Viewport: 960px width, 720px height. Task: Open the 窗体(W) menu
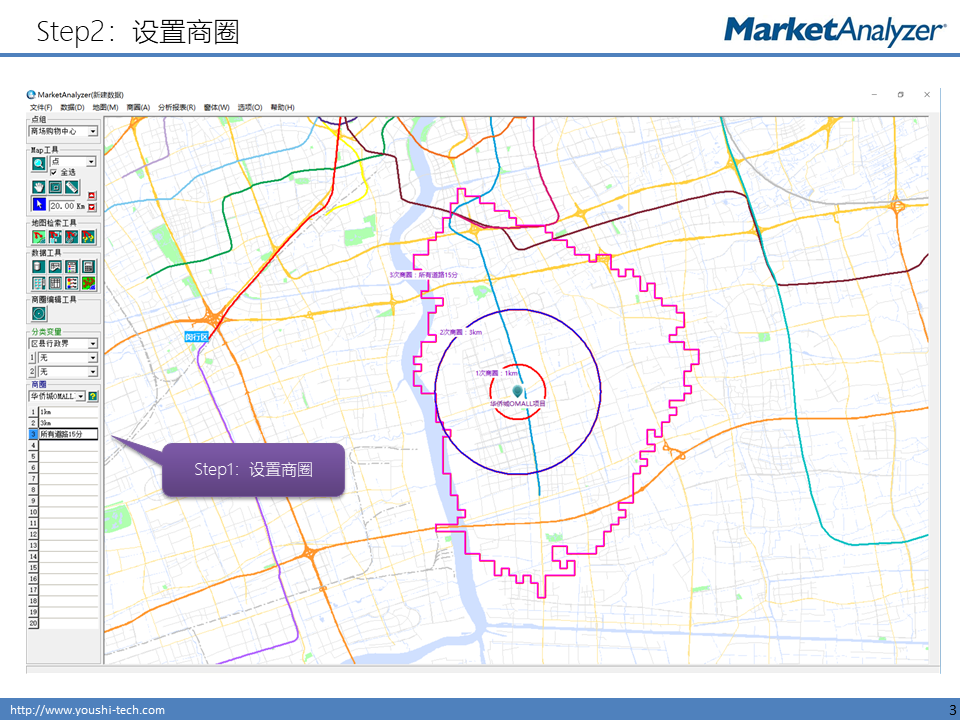(x=217, y=107)
